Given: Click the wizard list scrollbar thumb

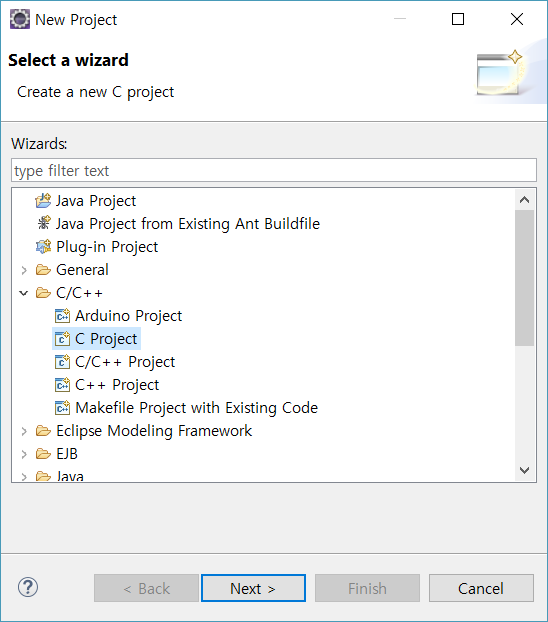Looking at the screenshot, I should [524, 278].
